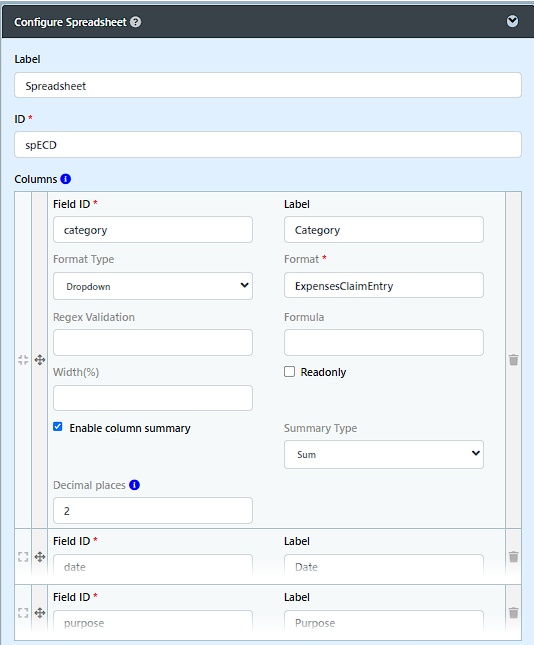Expand the purpose column row
The width and height of the screenshot is (534, 645).
point(23,613)
